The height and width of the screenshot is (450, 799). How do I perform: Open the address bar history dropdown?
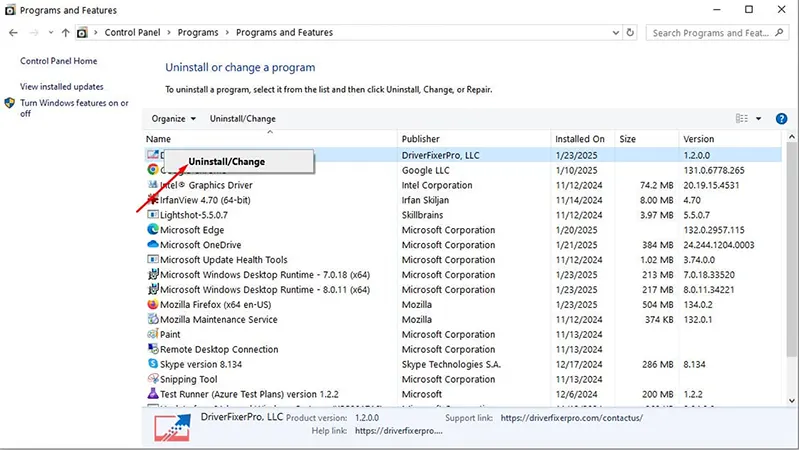tap(616, 33)
